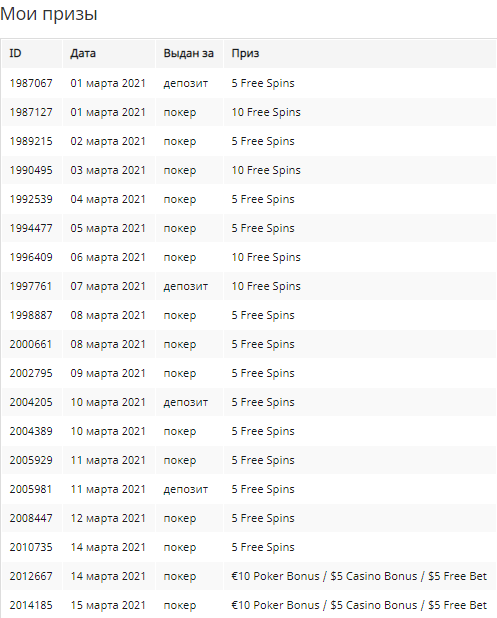The width and height of the screenshot is (497, 618).
Task: Select prize ID 1987067
Action: pyautogui.click(x=31, y=83)
